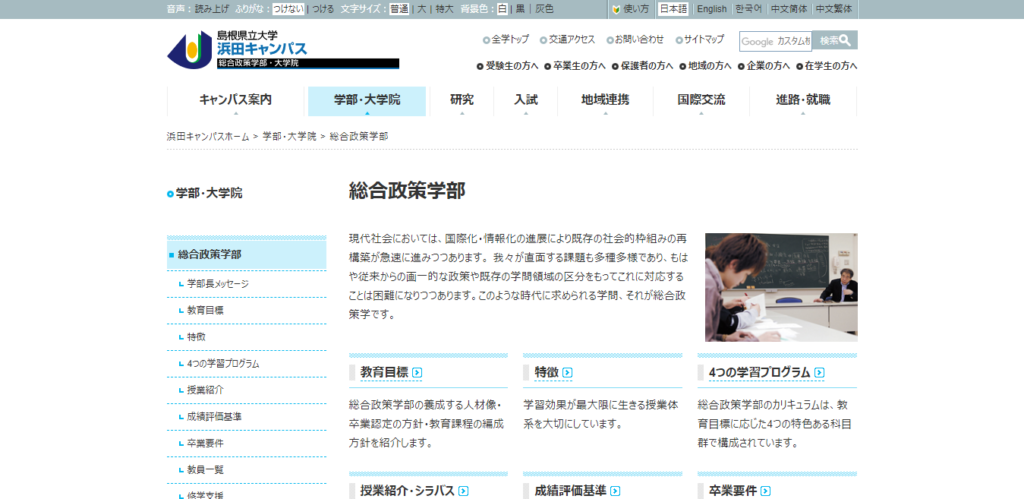Click arrow icon beside 卒業要件 heading
Viewport: 1024px width, 499px height.
click(765, 491)
